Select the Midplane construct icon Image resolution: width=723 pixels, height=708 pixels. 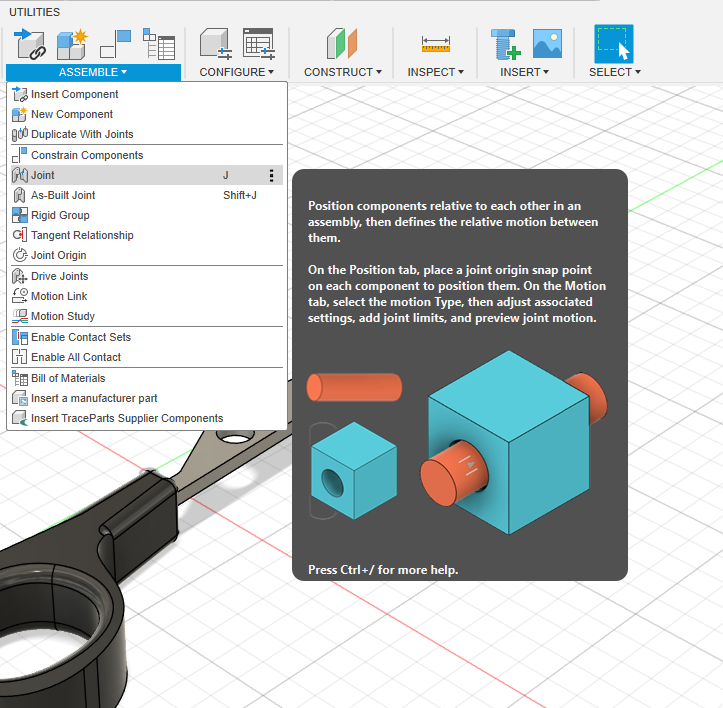342,43
